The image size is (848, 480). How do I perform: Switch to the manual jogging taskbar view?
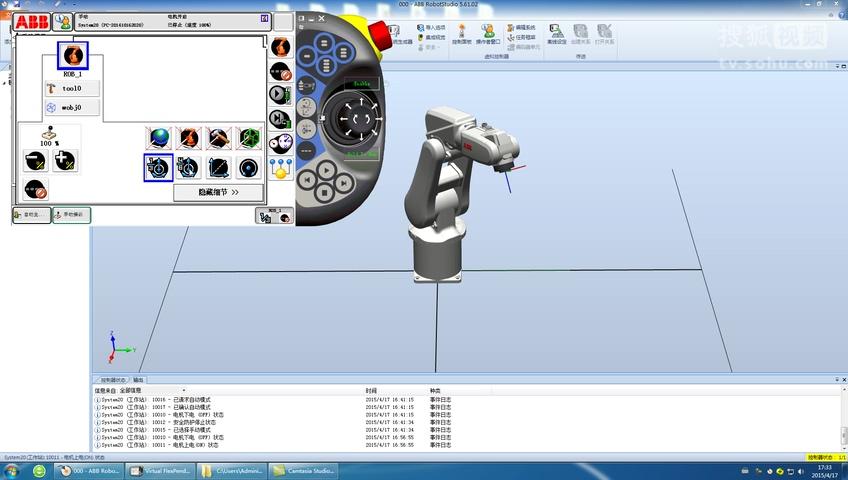[x=71, y=215]
